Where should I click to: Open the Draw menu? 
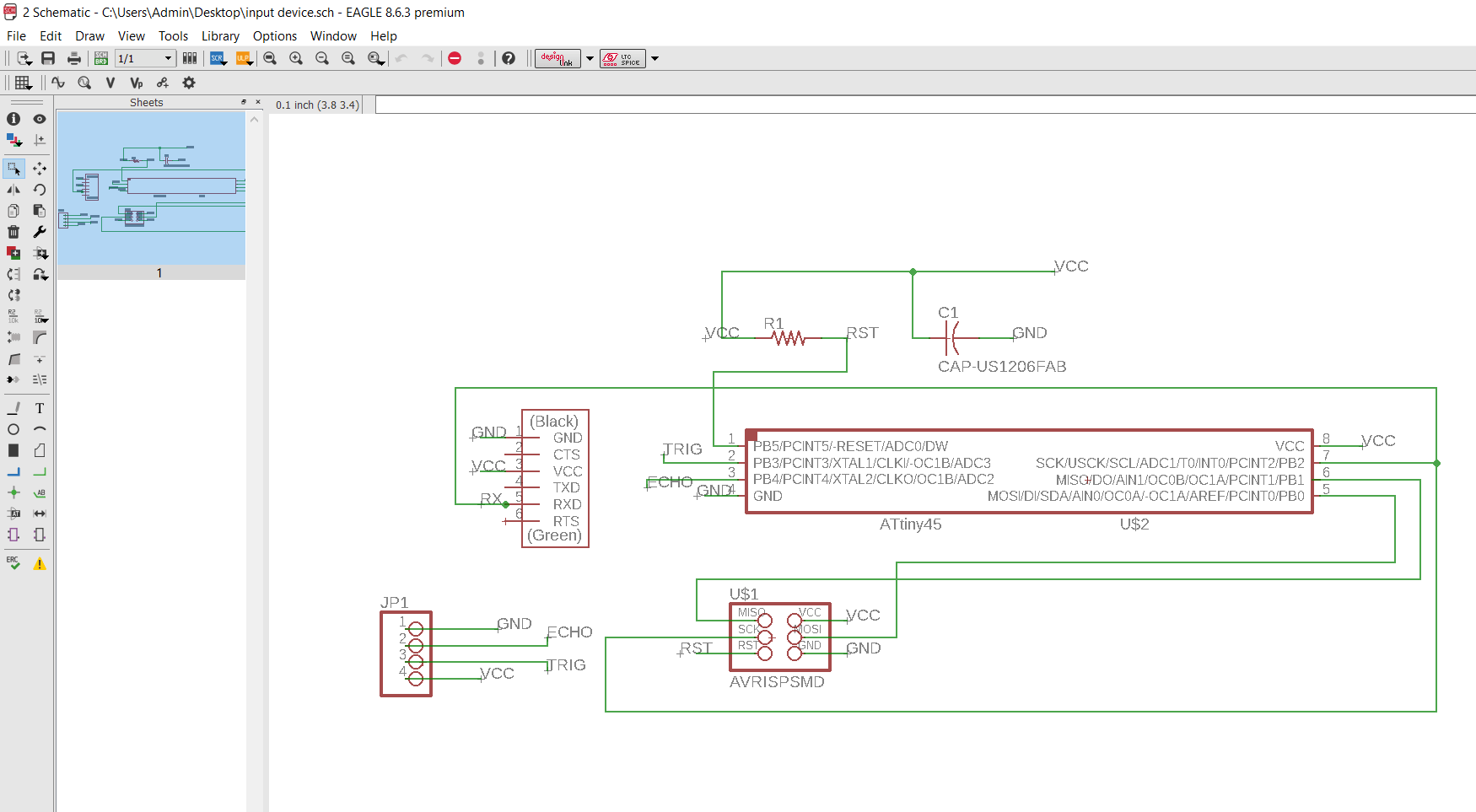(89, 36)
